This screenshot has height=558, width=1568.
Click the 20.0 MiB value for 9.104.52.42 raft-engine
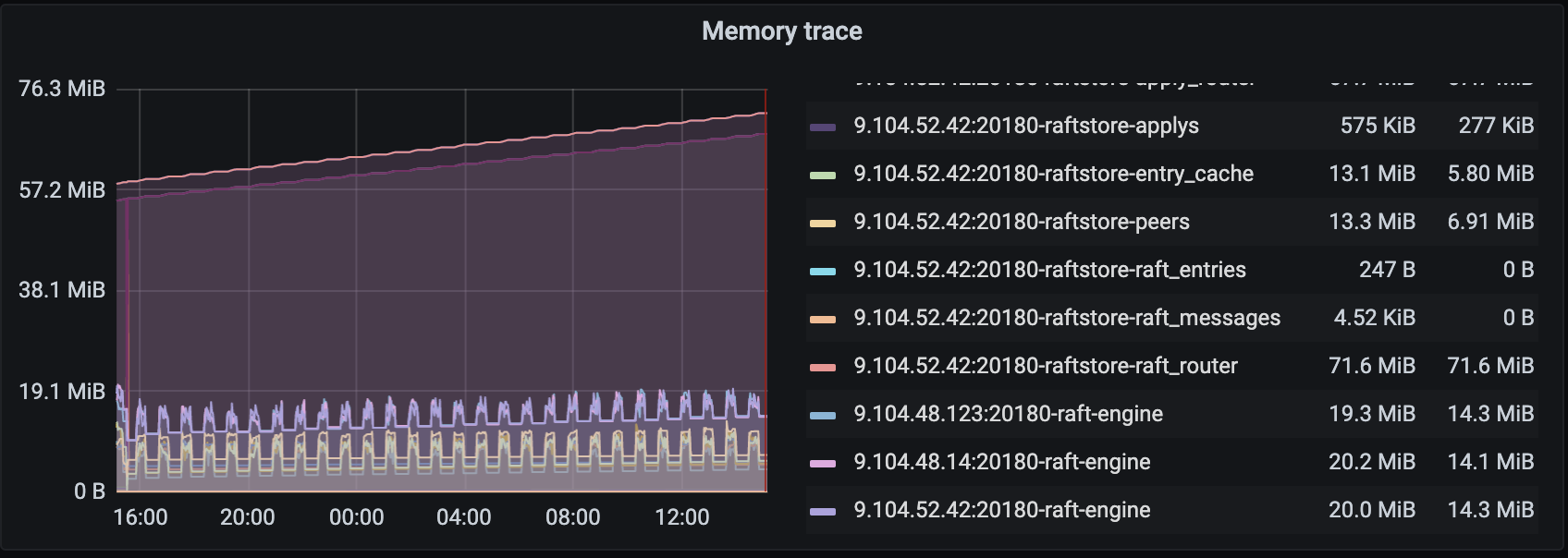click(x=1372, y=510)
